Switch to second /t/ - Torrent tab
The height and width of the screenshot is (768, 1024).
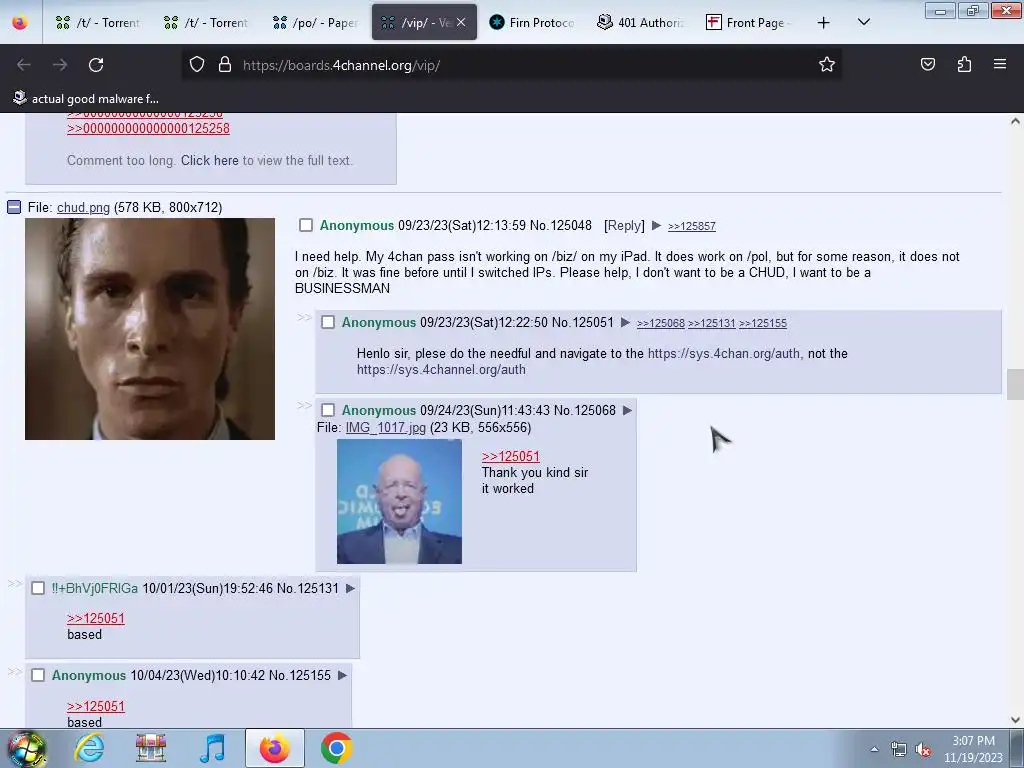click(206, 23)
